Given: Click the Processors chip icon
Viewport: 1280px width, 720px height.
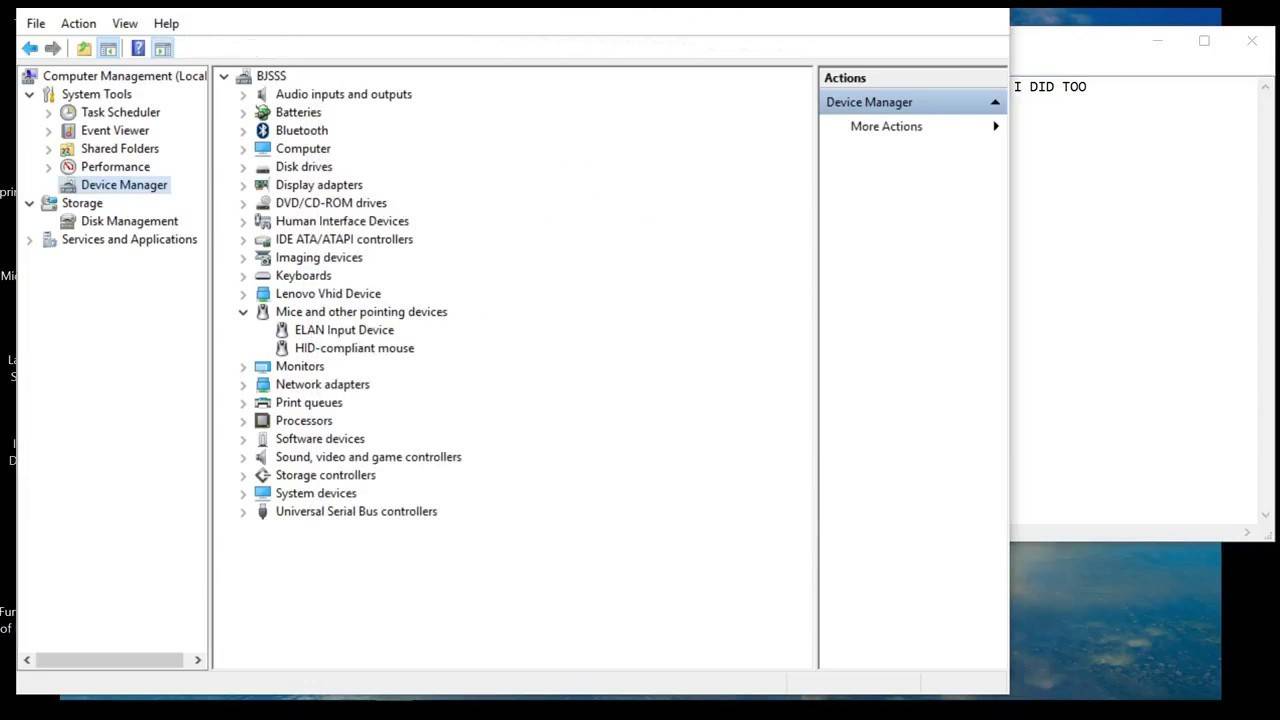Looking at the screenshot, I should 263,421.
